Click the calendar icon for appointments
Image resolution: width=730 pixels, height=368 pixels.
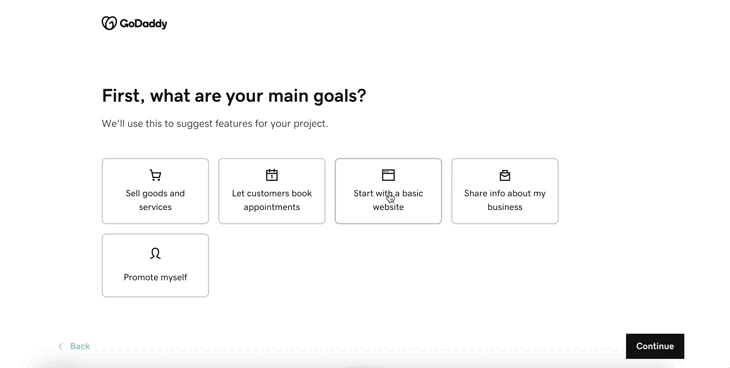(272, 175)
